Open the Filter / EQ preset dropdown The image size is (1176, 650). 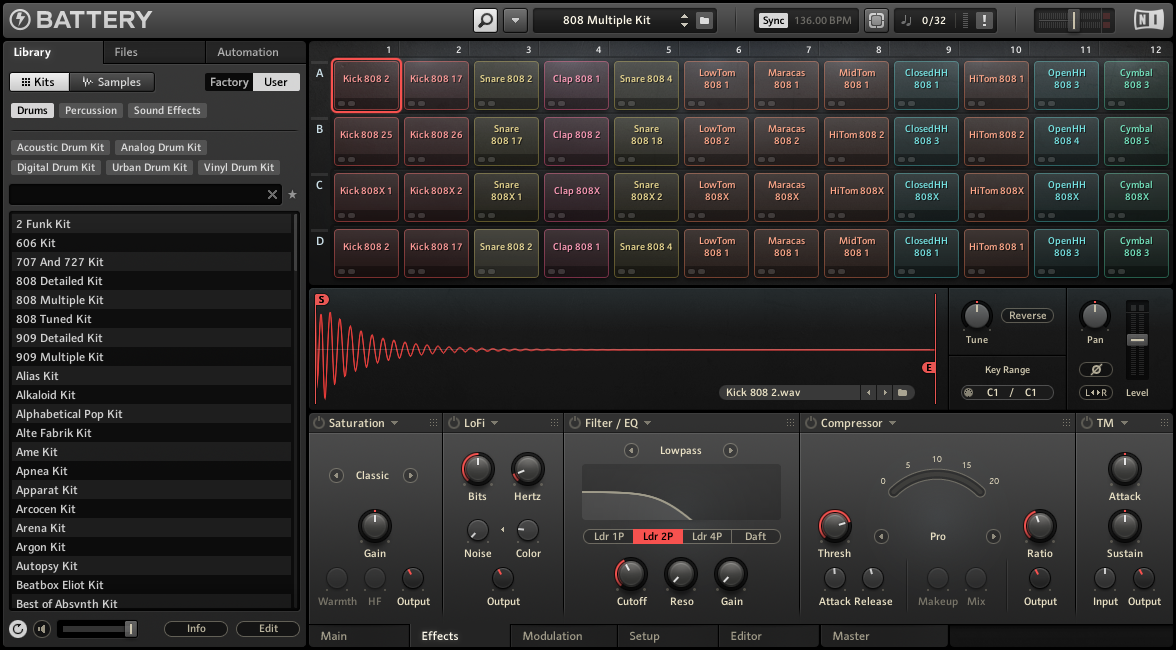647,423
